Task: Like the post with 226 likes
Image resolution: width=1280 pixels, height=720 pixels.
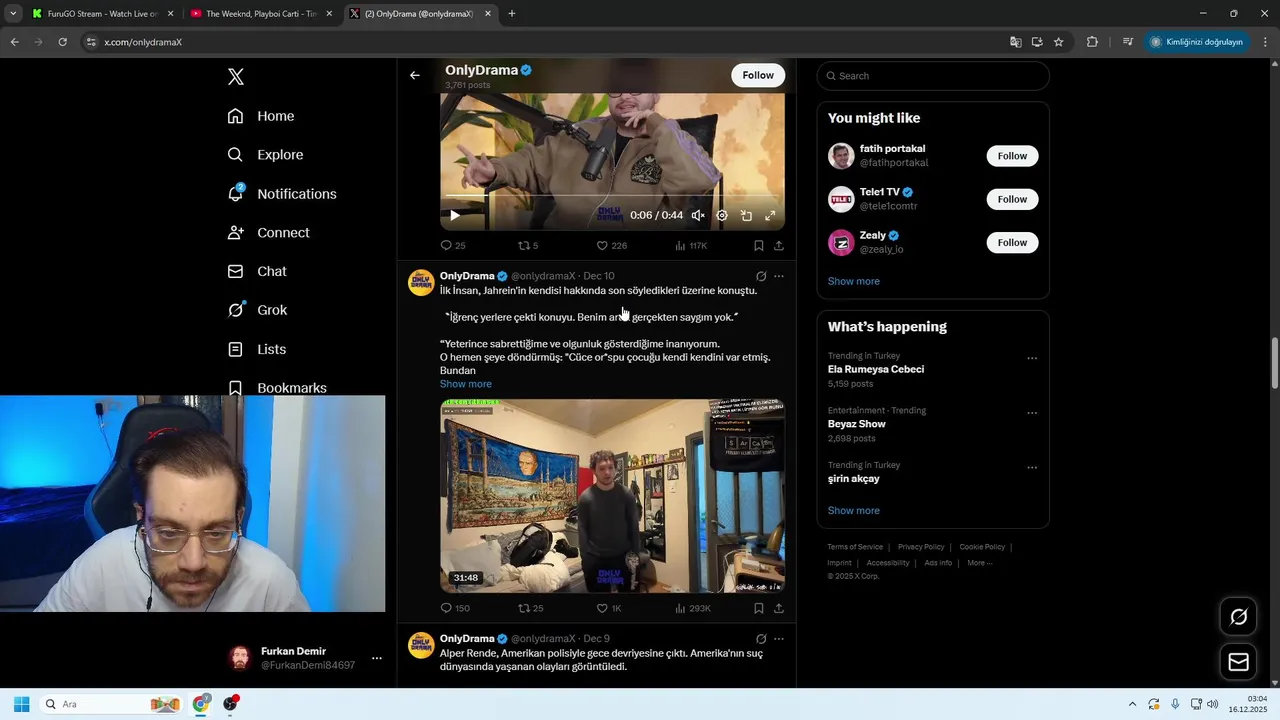Action: [611, 245]
